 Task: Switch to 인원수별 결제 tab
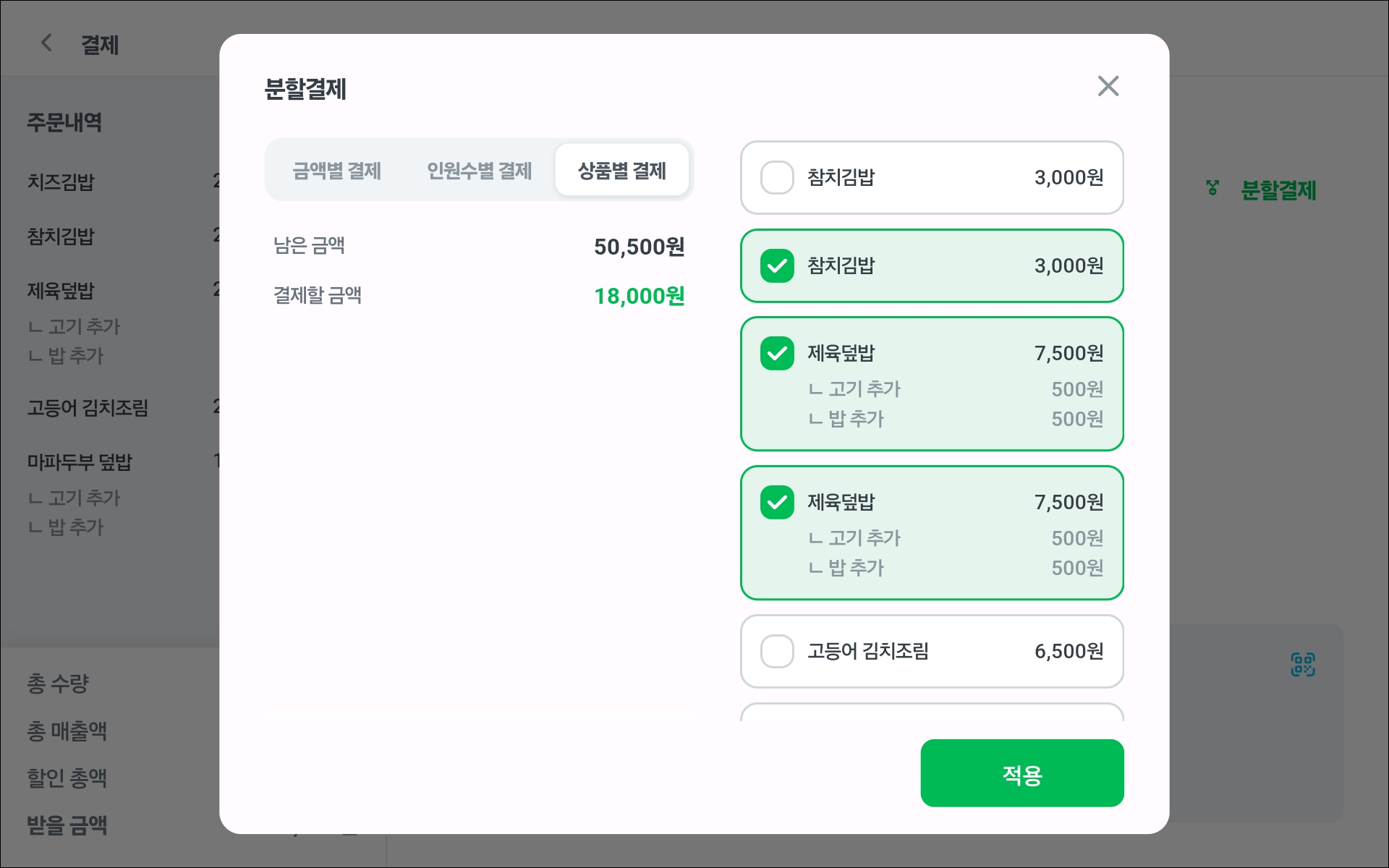click(x=479, y=171)
